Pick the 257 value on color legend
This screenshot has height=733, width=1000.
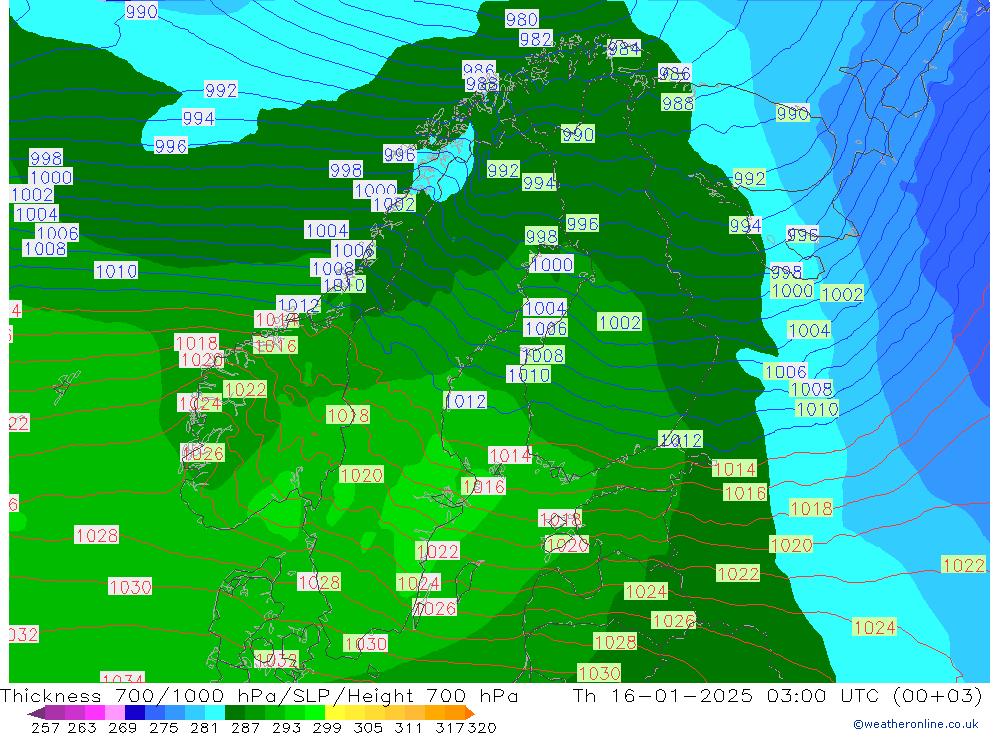coord(45,727)
